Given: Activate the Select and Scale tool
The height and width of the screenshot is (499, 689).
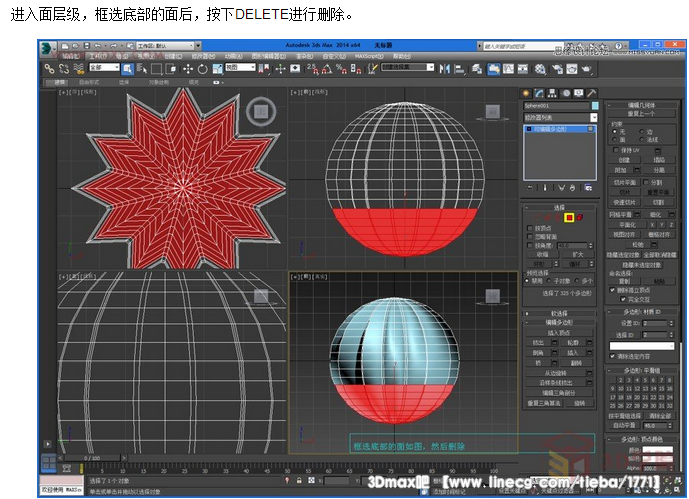Looking at the screenshot, I should [218, 69].
